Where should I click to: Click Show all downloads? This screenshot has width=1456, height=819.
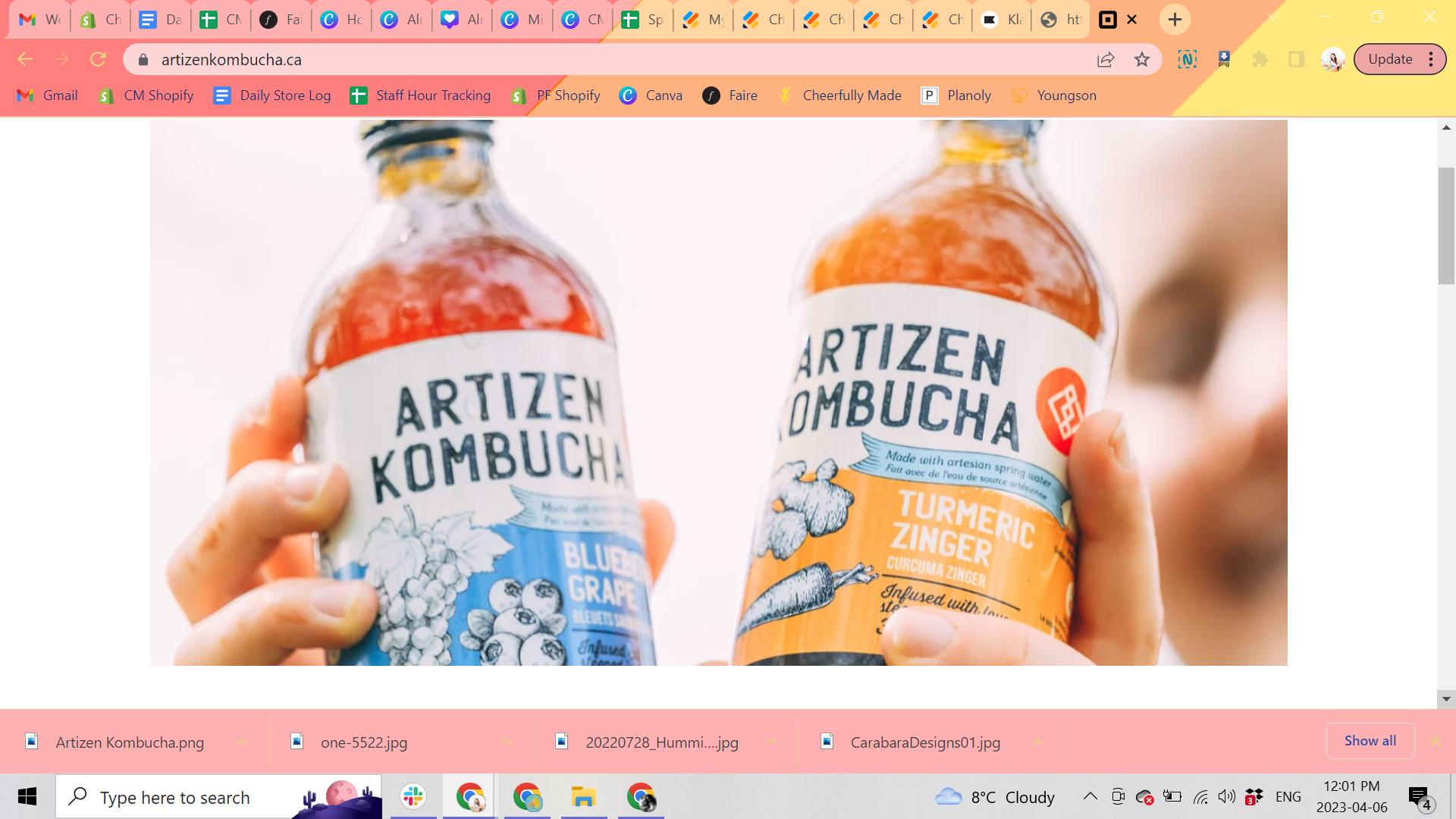coord(1370,741)
